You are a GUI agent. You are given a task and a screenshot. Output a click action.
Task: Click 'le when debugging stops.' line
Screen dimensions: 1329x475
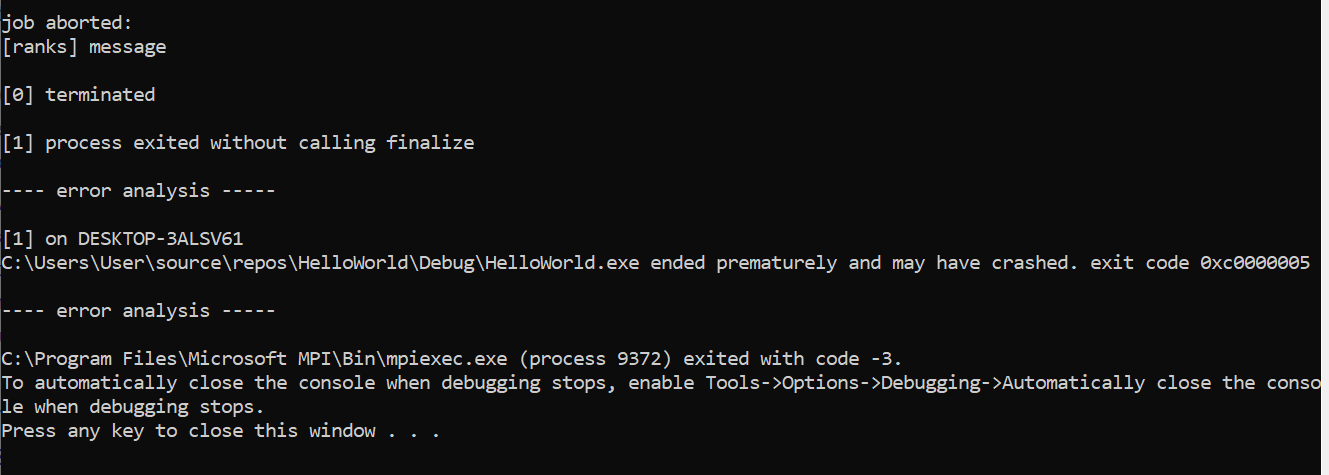tap(133, 407)
